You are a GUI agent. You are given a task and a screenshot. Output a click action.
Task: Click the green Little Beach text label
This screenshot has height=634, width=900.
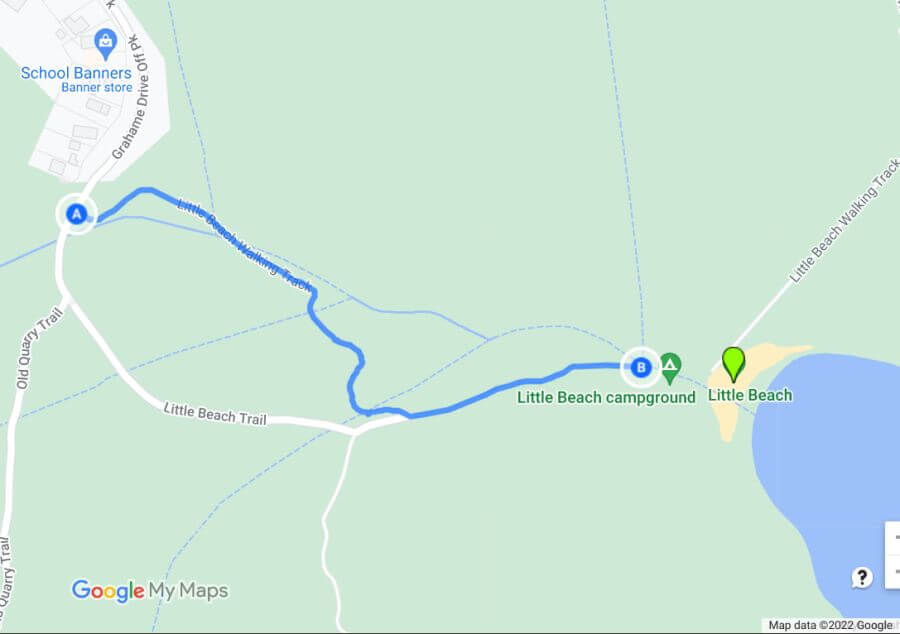pyautogui.click(x=750, y=395)
